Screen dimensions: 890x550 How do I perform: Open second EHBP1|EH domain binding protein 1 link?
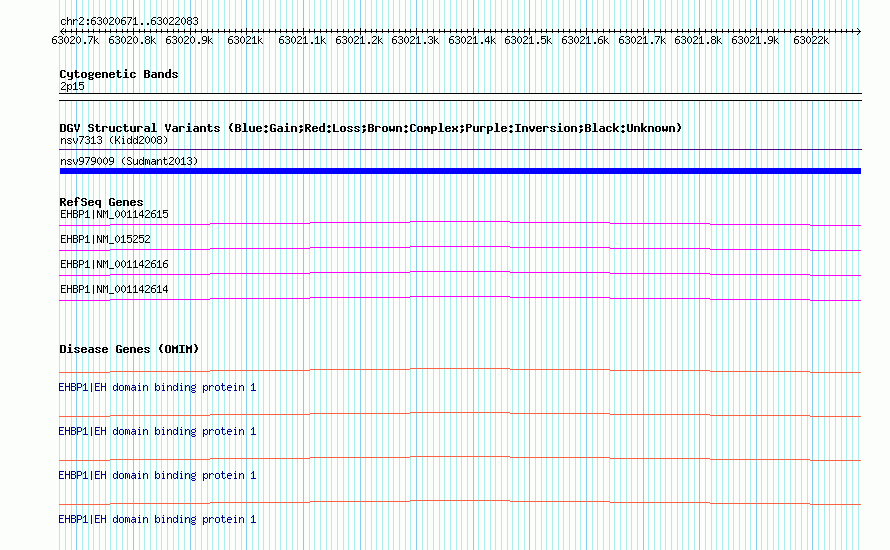[x=157, y=431]
